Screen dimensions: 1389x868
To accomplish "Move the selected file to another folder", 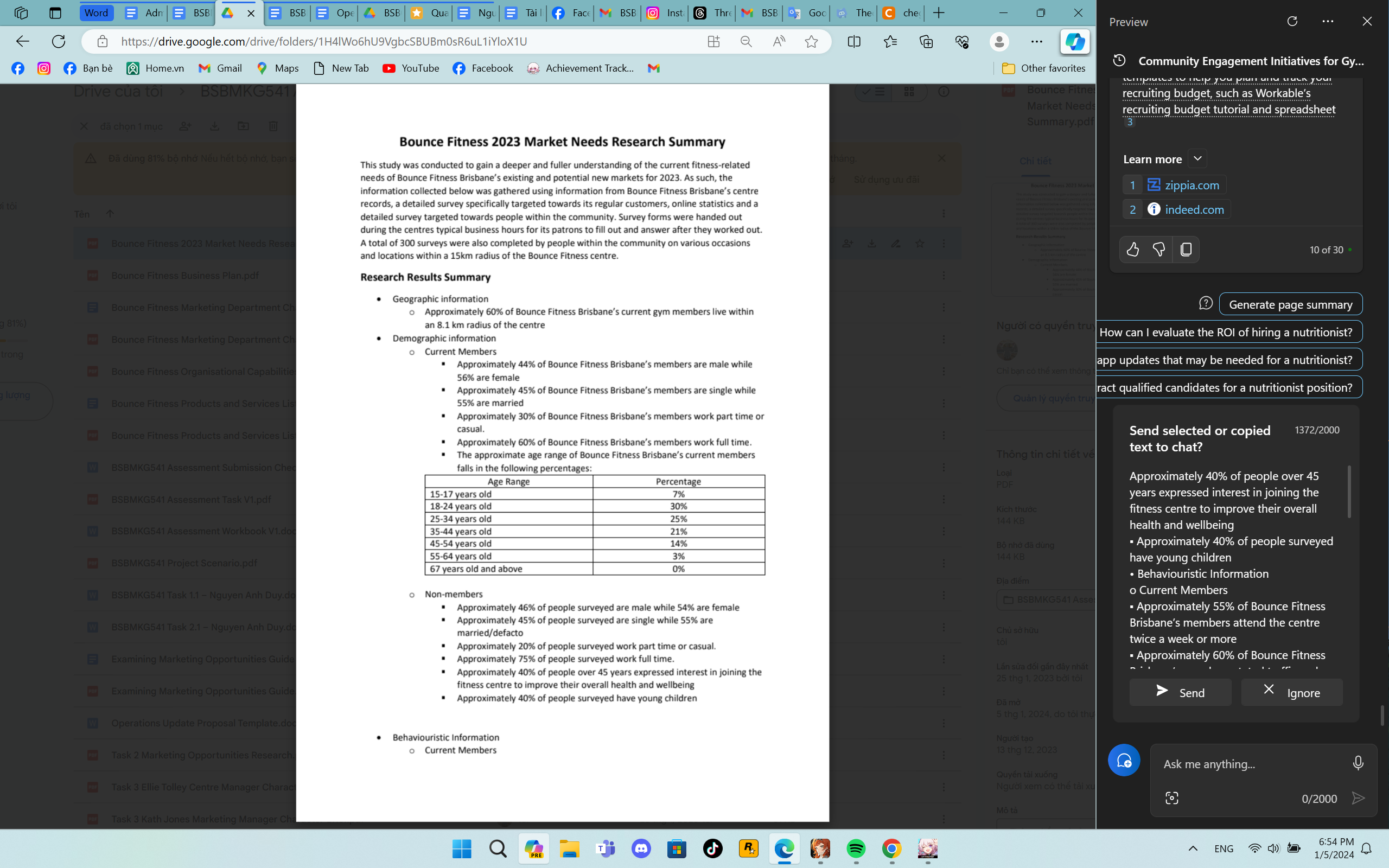I will [x=244, y=126].
